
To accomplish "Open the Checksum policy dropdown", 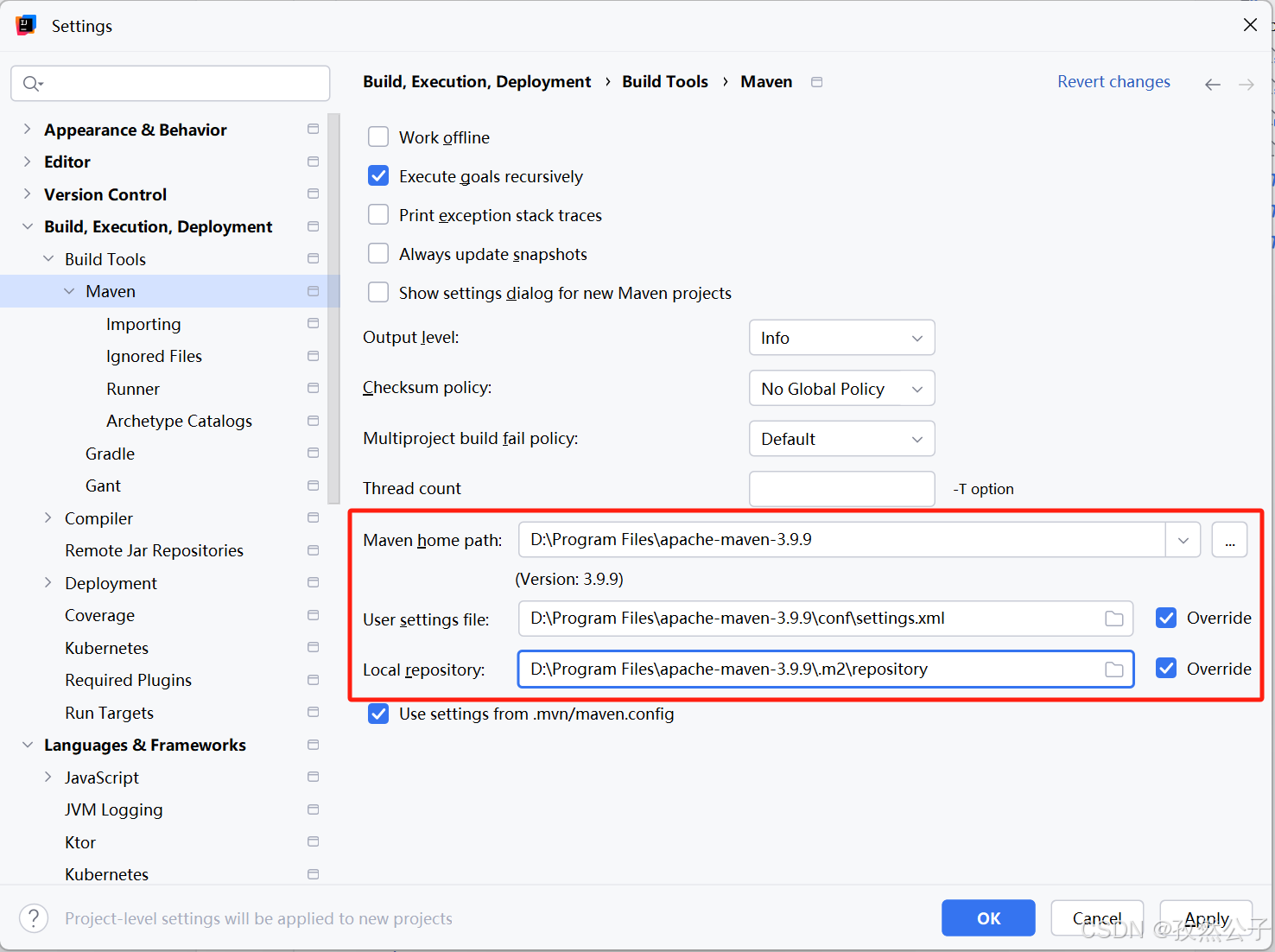I will tap(841, 389).
